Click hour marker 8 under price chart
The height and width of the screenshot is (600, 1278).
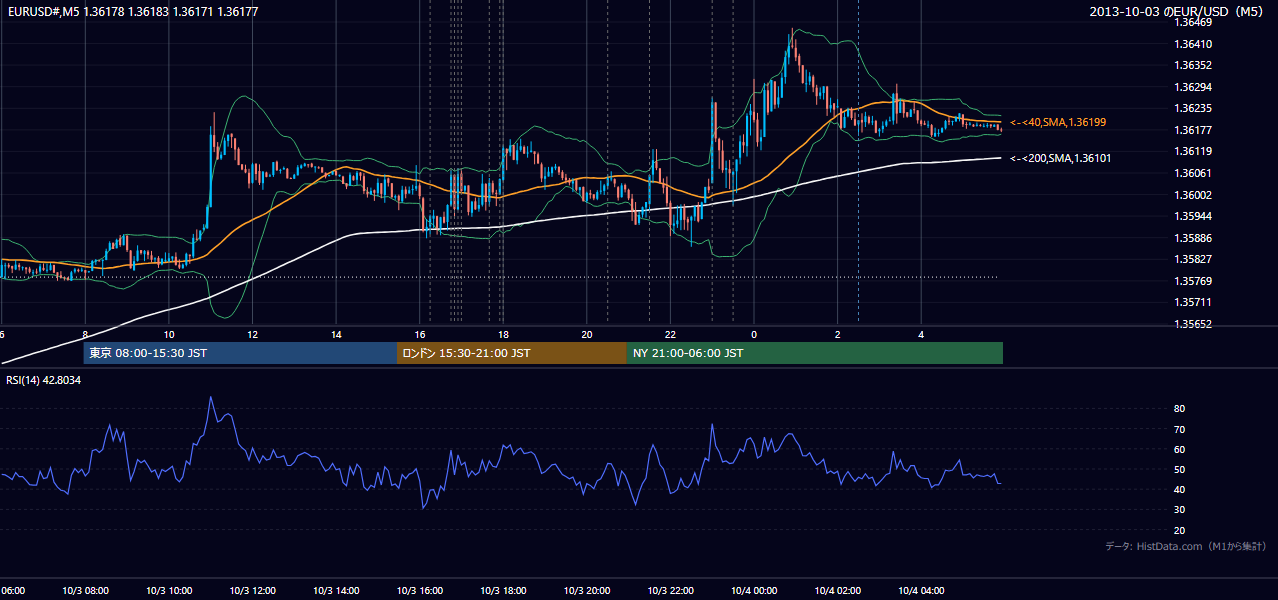pos(85,334)
